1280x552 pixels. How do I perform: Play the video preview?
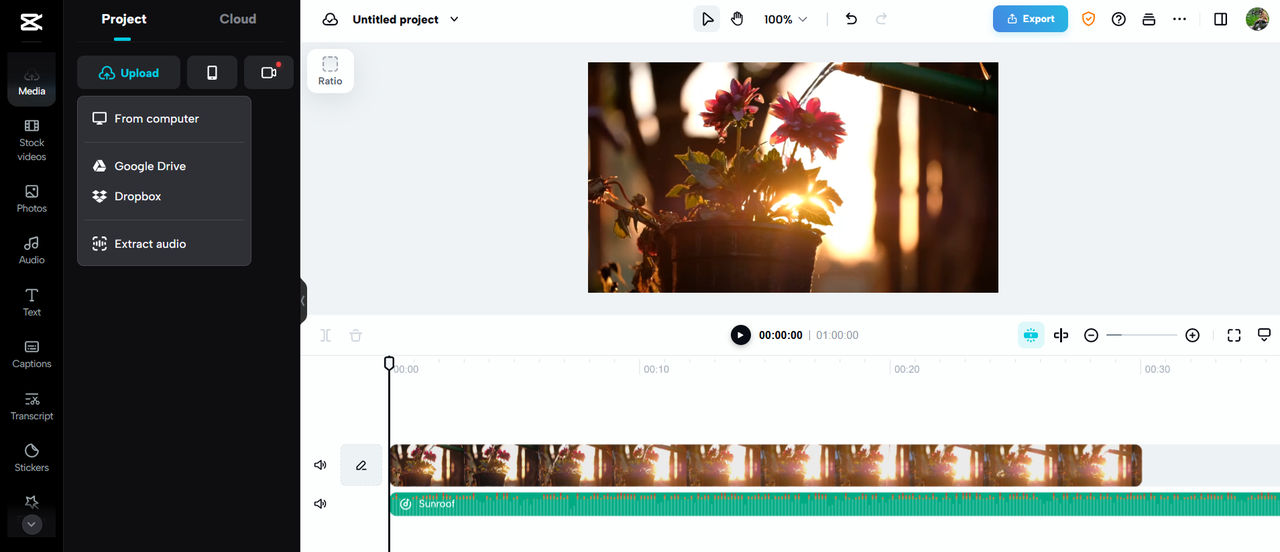(740, 335)
